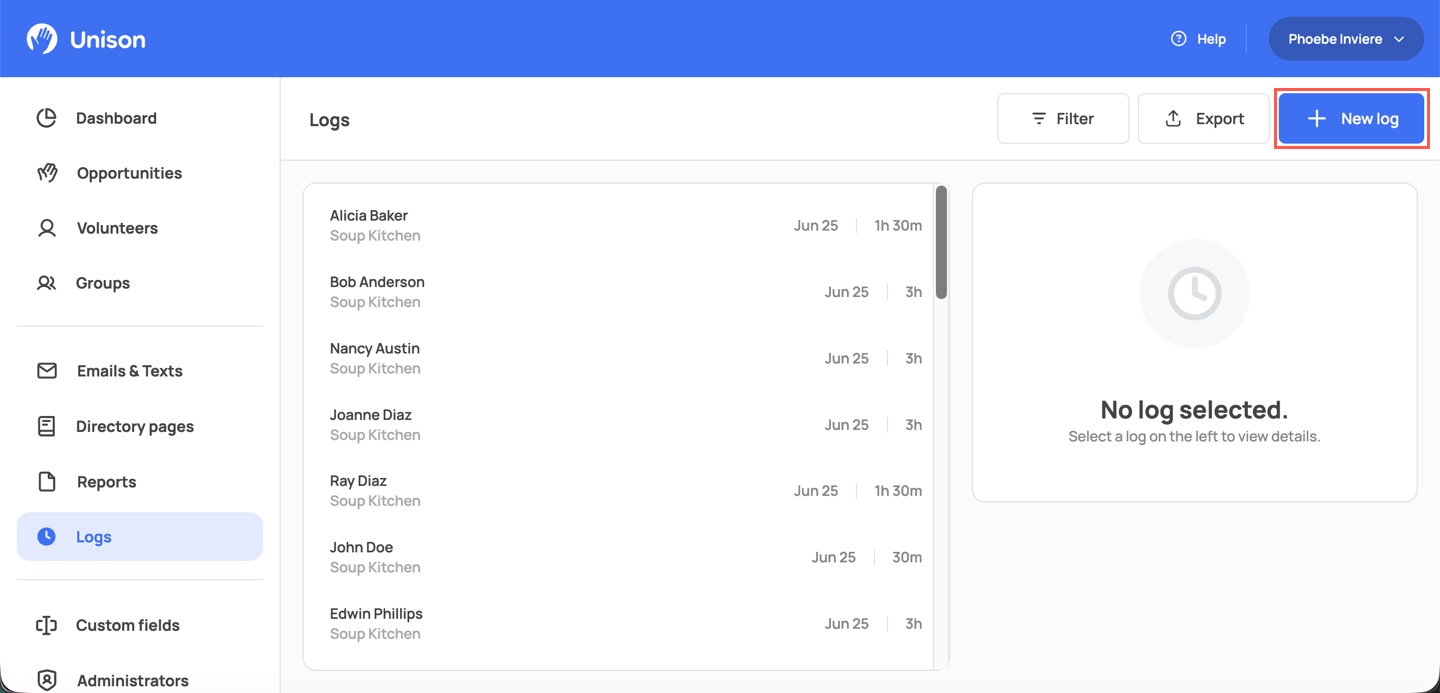Viewport: 1440px width, 693px height.
Task: Expand the Phoebe Inviere account dropdown
Action: (x=1346, y=39)
